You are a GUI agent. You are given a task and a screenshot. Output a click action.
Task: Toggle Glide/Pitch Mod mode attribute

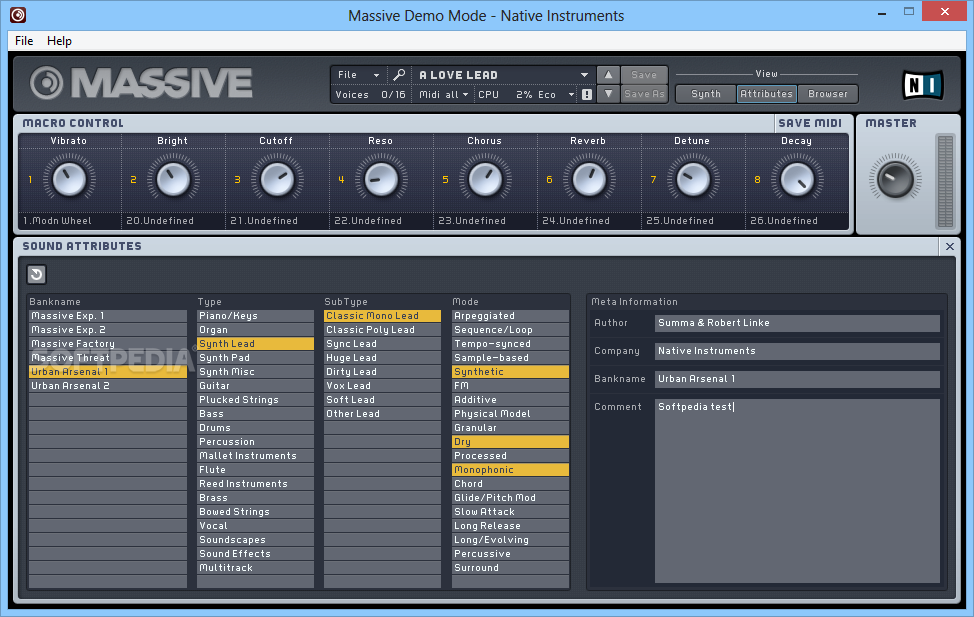click(511, 498)
